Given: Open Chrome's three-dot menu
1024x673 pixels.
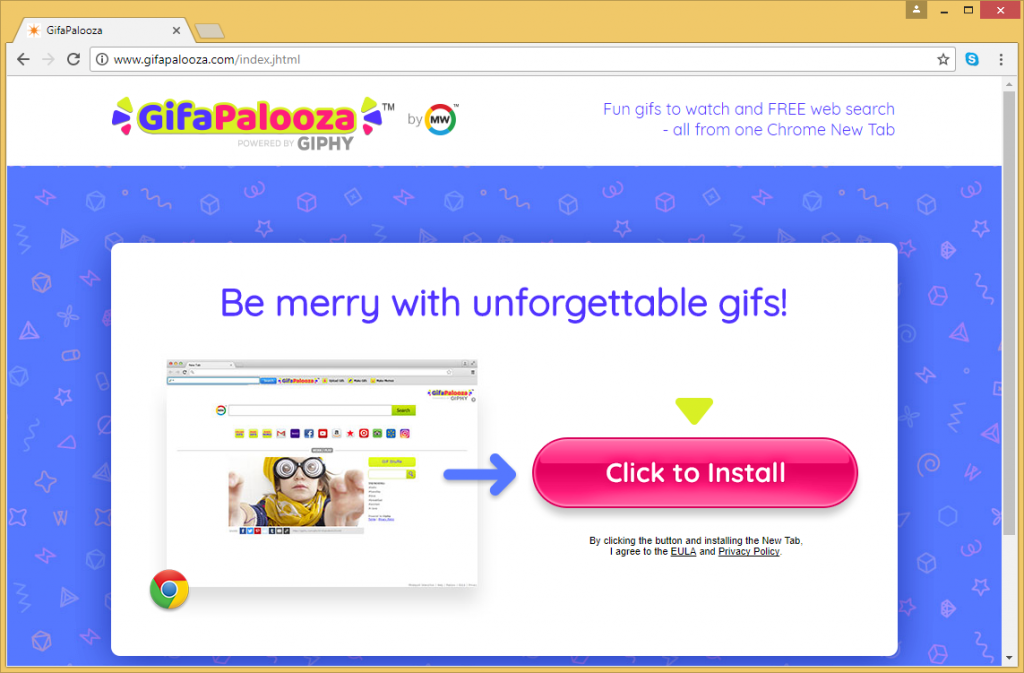Looking at the screenshot, I should [x=1001, y=59].
